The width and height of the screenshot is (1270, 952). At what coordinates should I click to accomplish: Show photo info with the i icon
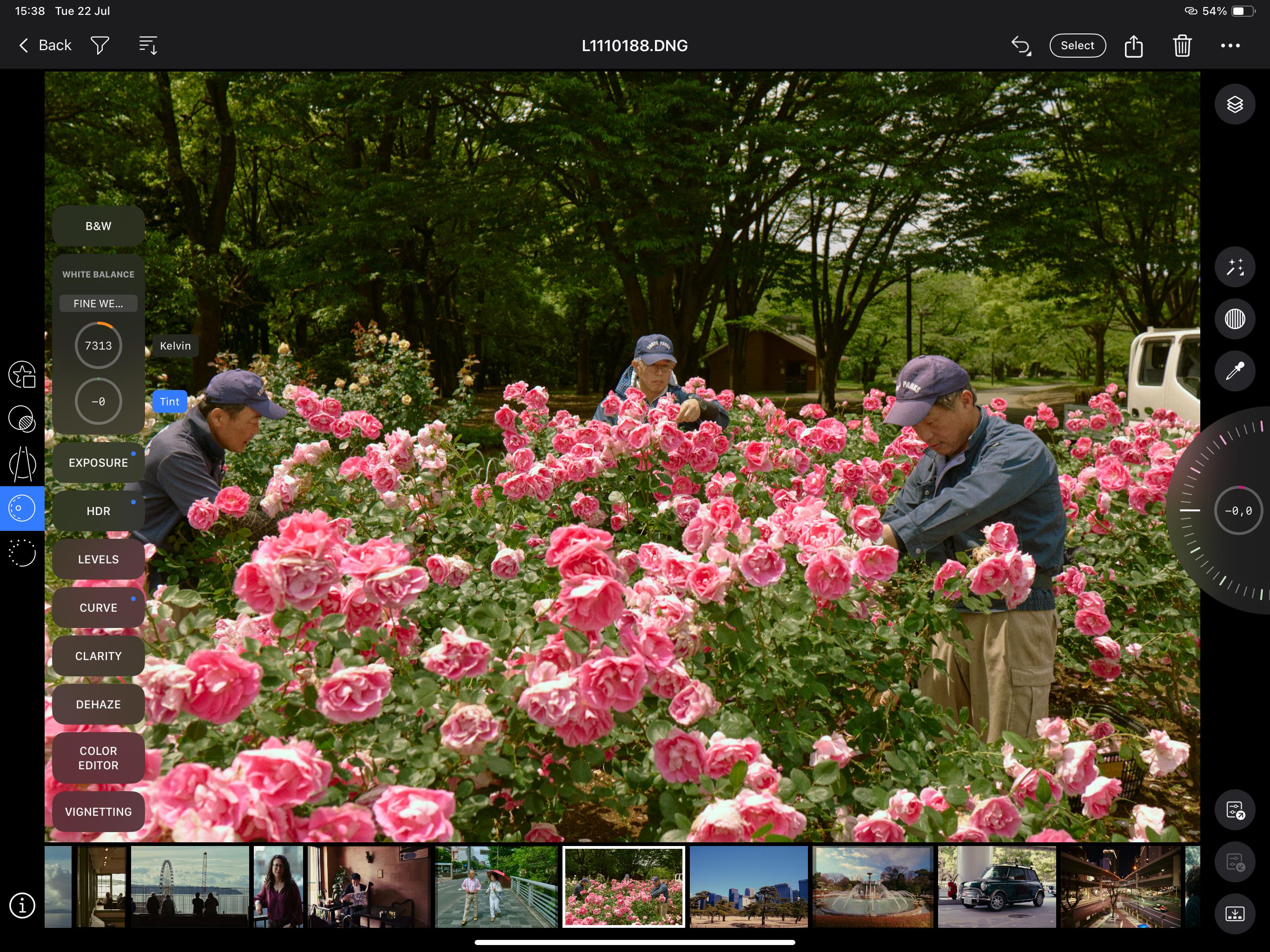pyautogui.click(x=22, y=906)
